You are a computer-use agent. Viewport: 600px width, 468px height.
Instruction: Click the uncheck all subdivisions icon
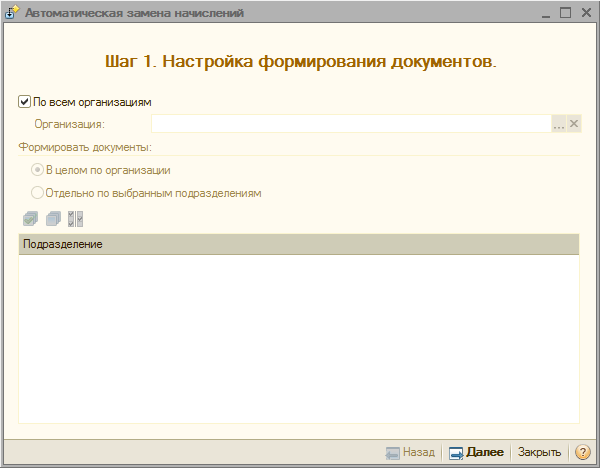[53, 218]
